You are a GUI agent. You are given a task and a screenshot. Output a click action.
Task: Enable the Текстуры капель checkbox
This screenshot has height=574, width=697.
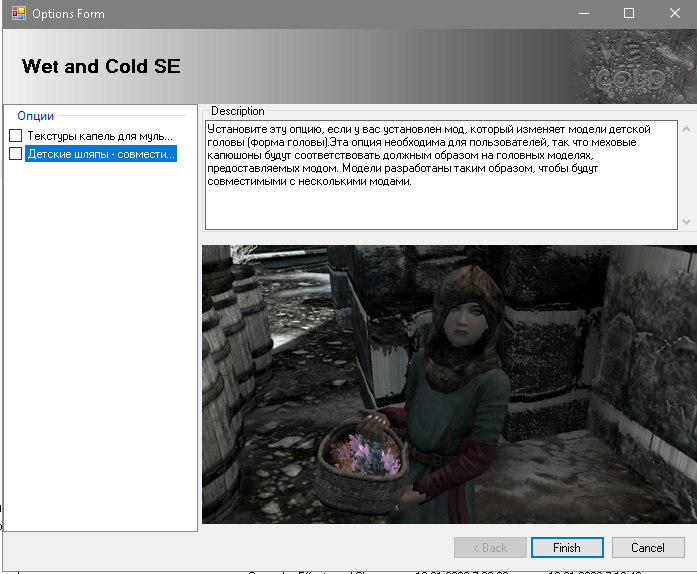coord(15,136)
